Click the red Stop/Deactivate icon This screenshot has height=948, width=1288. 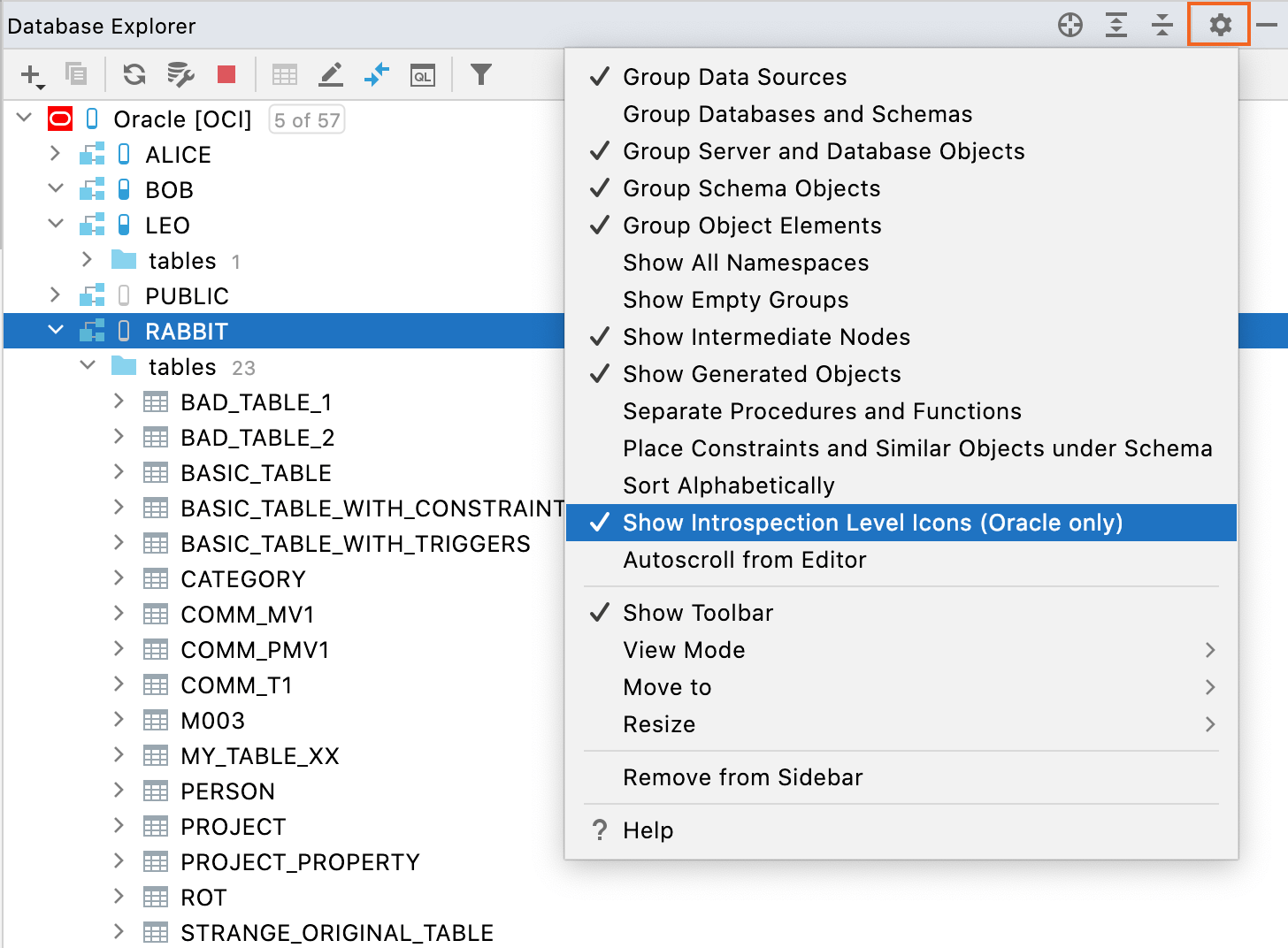coord(226,75)
